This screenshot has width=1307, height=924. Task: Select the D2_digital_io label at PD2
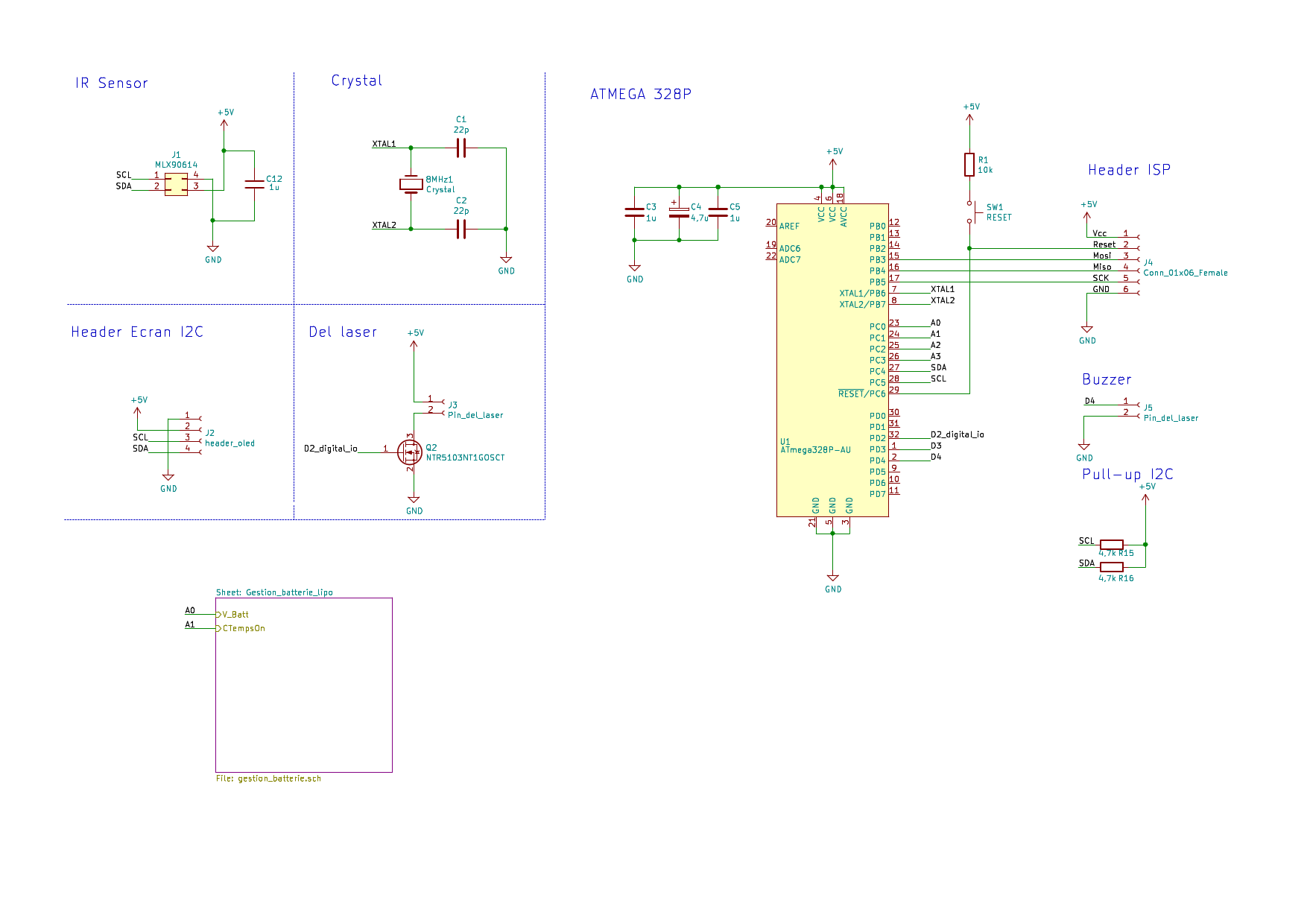(x=957, y=434)
